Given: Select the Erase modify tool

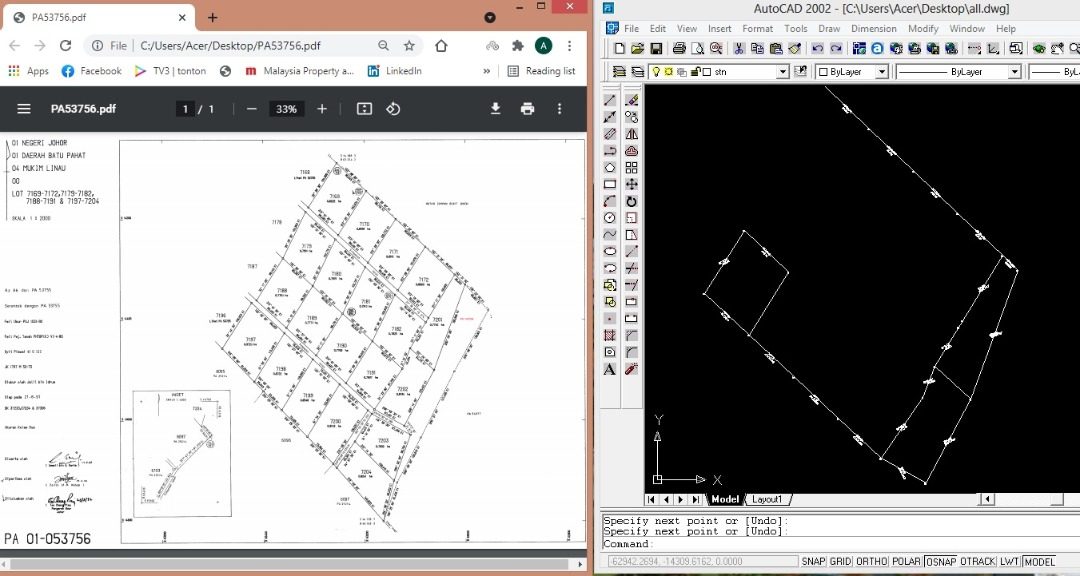Looking at the screenshot, I should pyautogui.click(x=632, y=100).
